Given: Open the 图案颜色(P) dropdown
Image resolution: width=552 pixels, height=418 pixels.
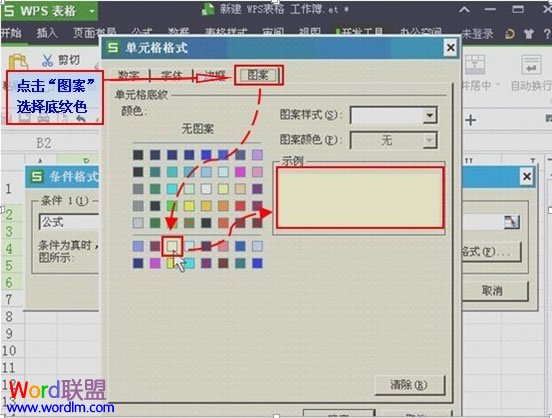Looking at the screenshot, I should pyautogui.click(x=429, y=141).
